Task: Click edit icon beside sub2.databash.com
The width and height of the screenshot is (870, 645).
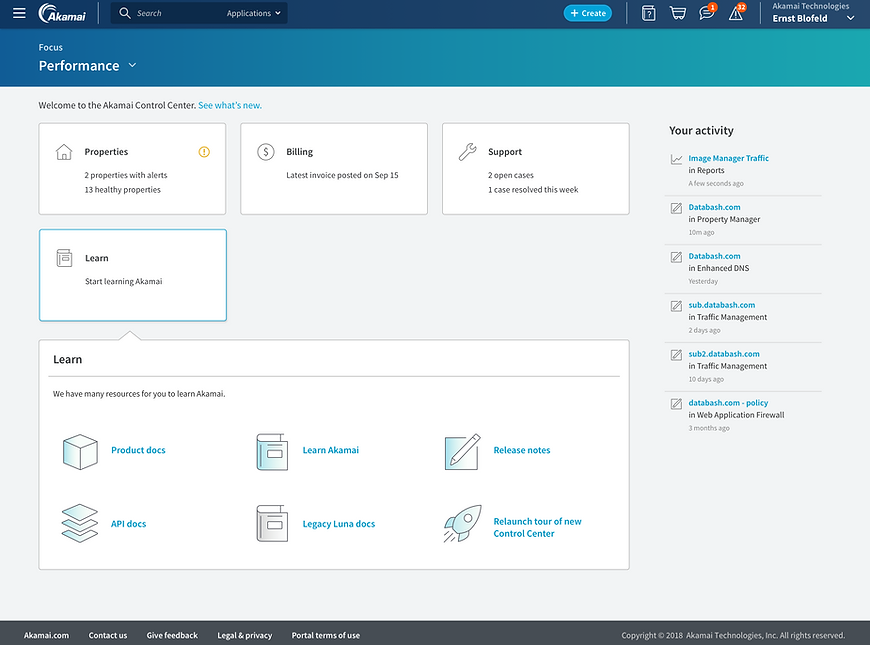Action: coord(676,355)
